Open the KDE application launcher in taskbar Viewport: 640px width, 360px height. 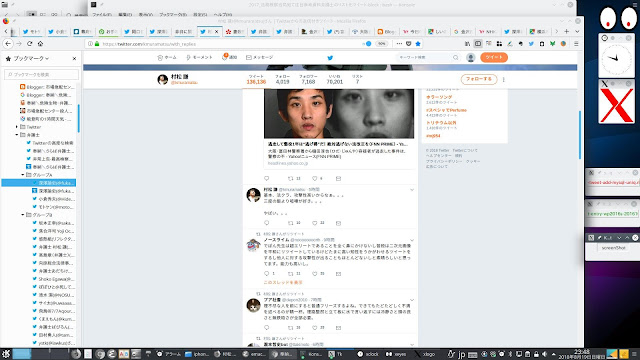[6, 353]
